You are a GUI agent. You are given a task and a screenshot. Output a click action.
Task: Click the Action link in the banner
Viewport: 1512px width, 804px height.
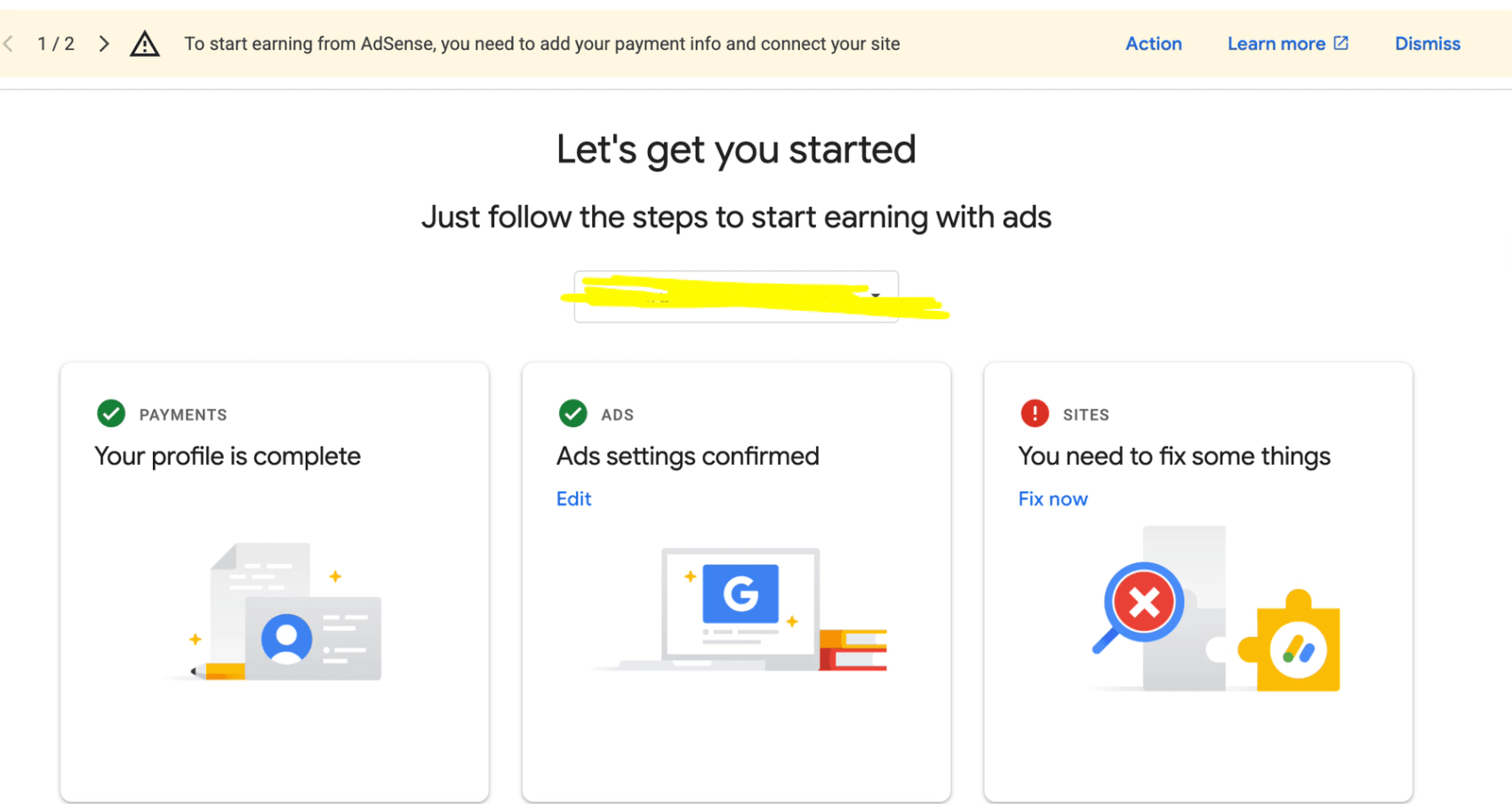pos(1153,44)
